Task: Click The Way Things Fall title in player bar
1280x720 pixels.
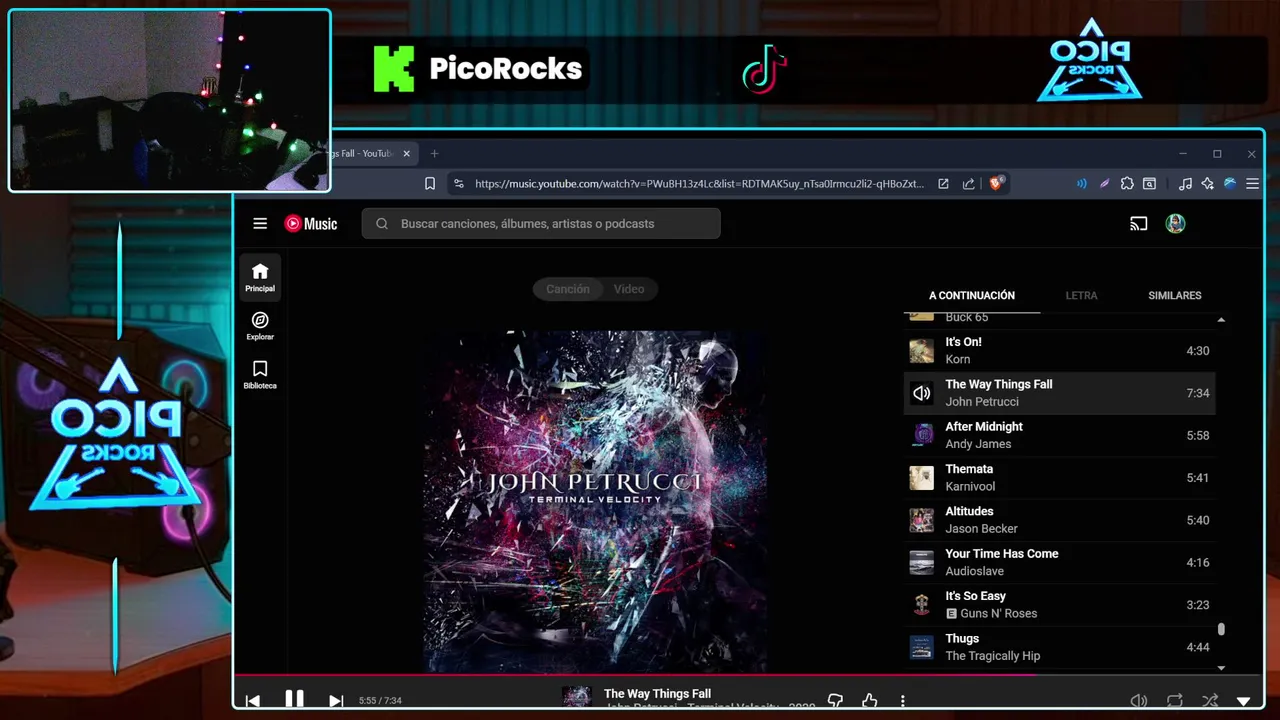Action: coord(657,694)
